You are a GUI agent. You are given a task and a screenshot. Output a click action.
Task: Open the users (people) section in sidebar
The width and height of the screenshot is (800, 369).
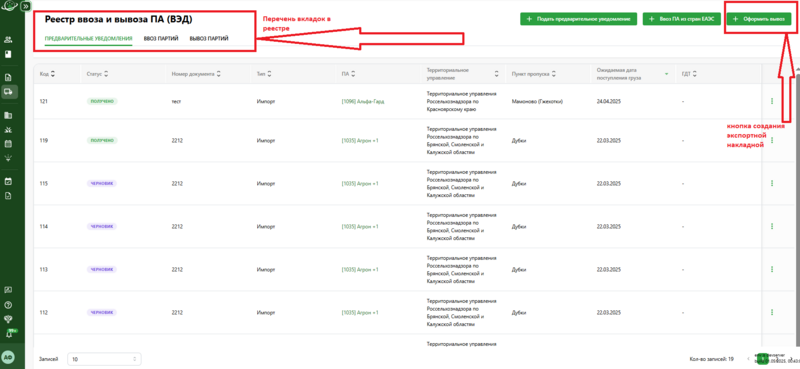(8, 40)
